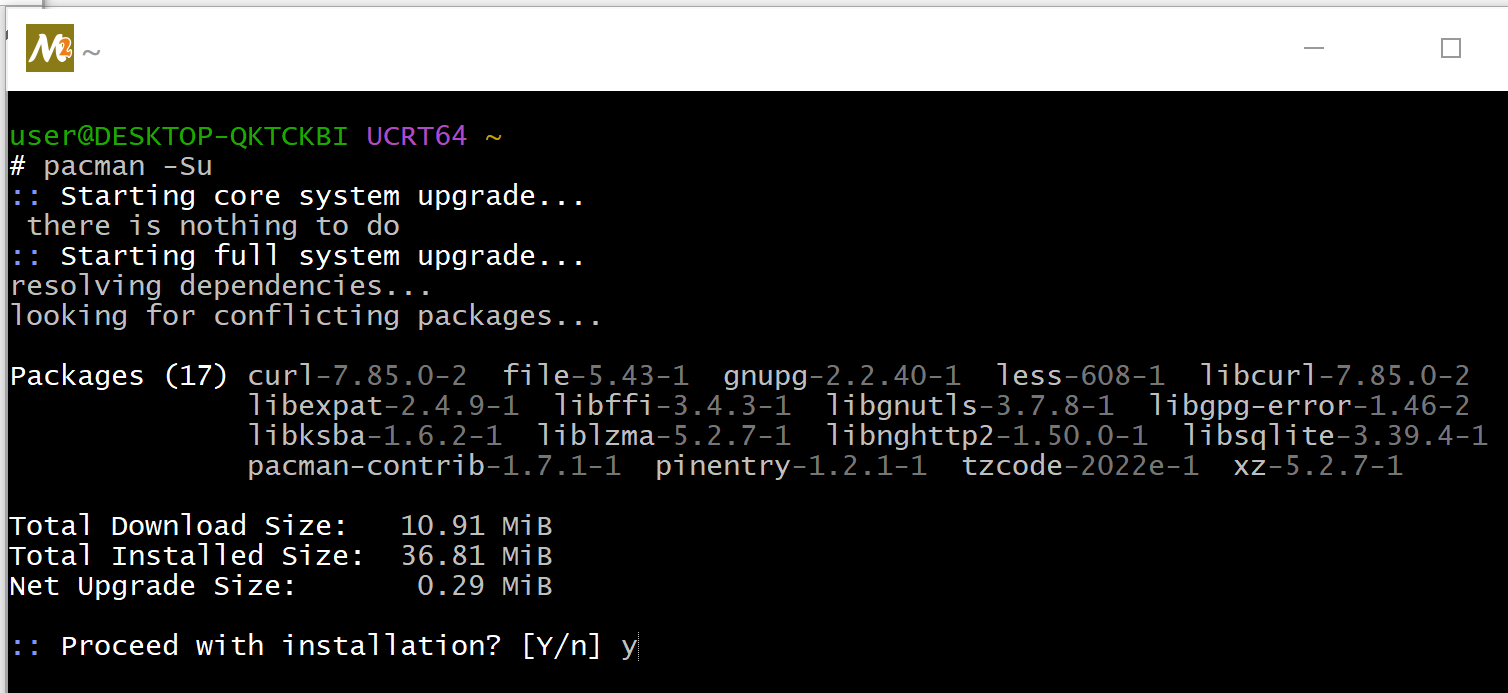The height and width of the screenshot is (693, 1508).
Task: Click the Total Installed Size line
Action: click(x=281, y=556)
